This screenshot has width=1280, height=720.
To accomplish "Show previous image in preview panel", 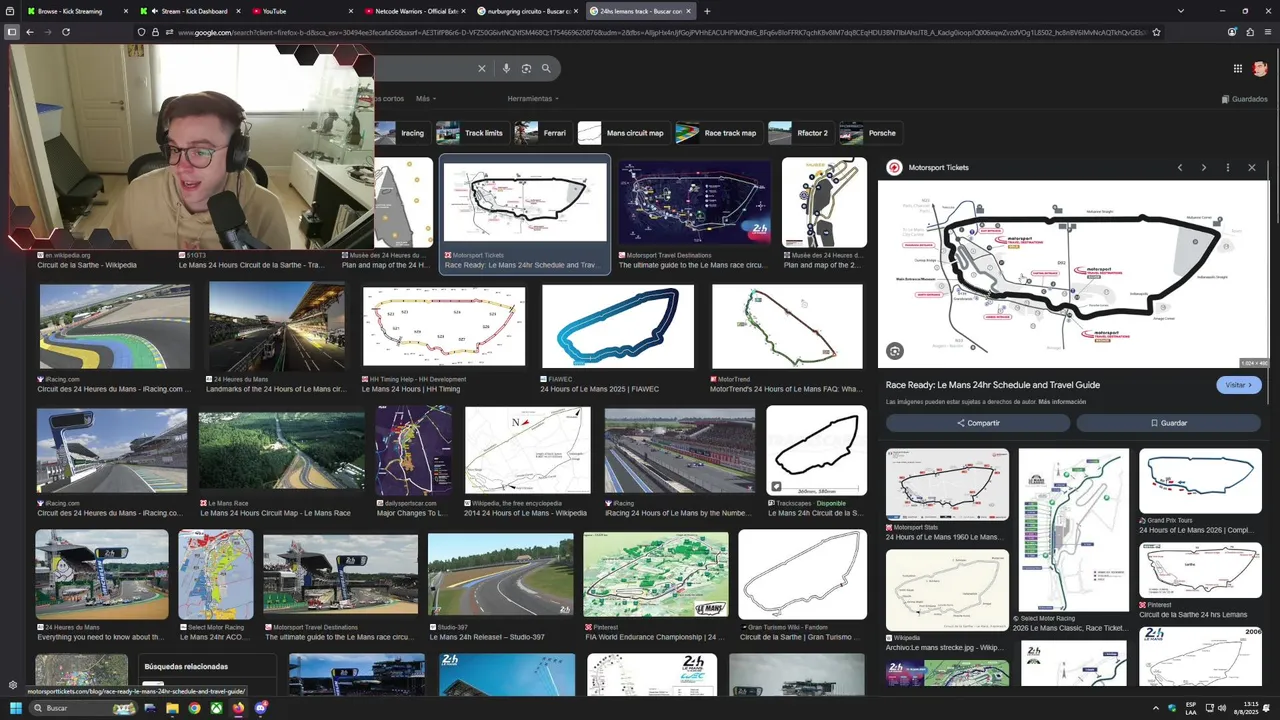I will 1180,167.
